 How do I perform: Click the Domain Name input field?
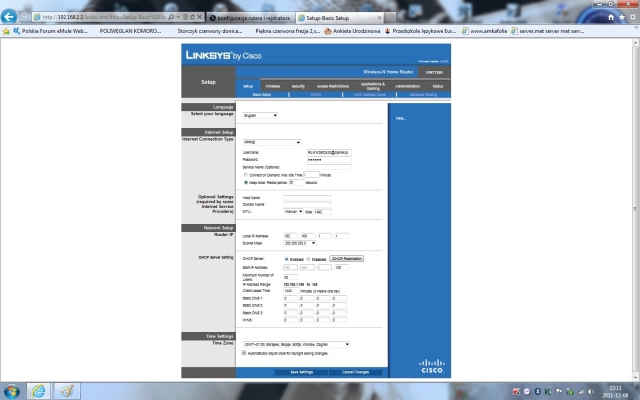click(307, 204)
